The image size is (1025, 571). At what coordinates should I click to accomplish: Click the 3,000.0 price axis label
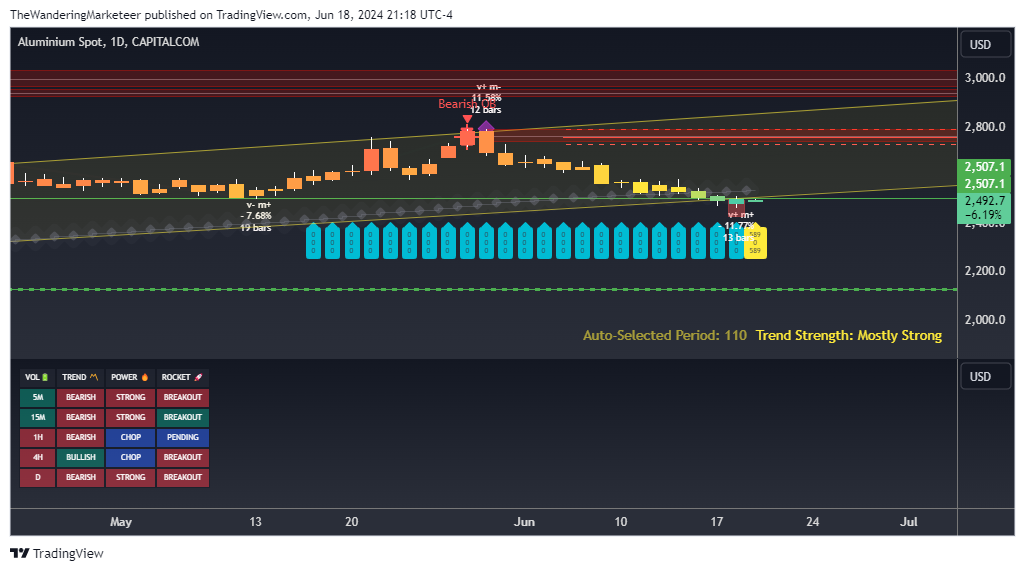[x=985, y=78]
